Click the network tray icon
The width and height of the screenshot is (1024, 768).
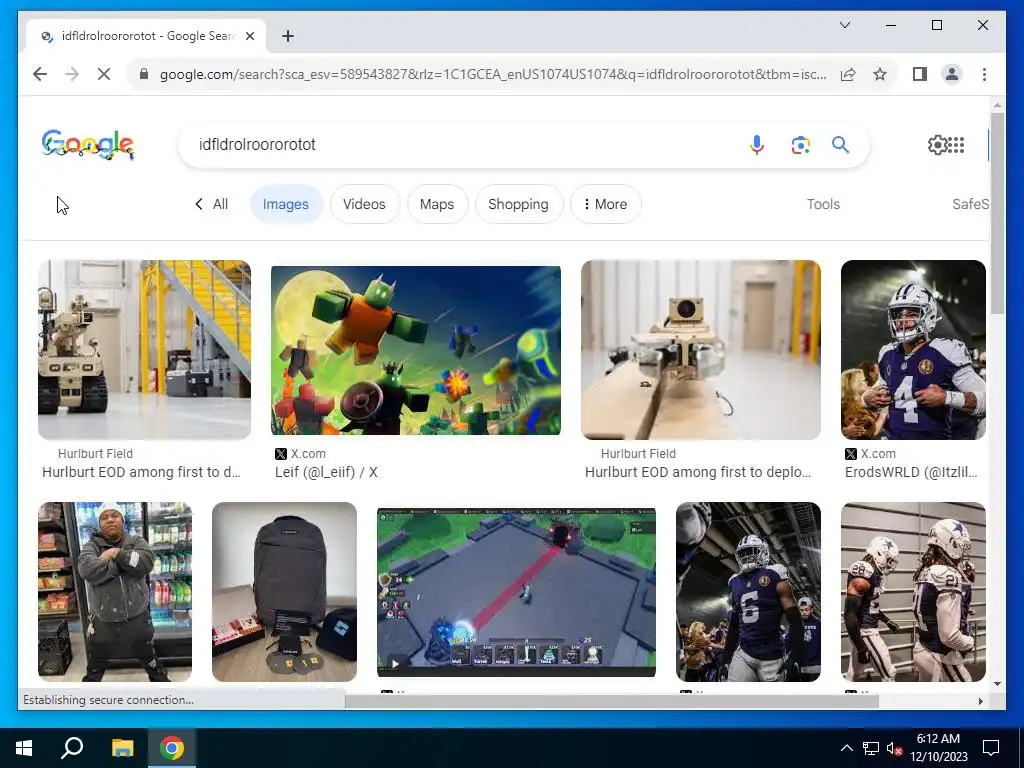click(871, 748)
